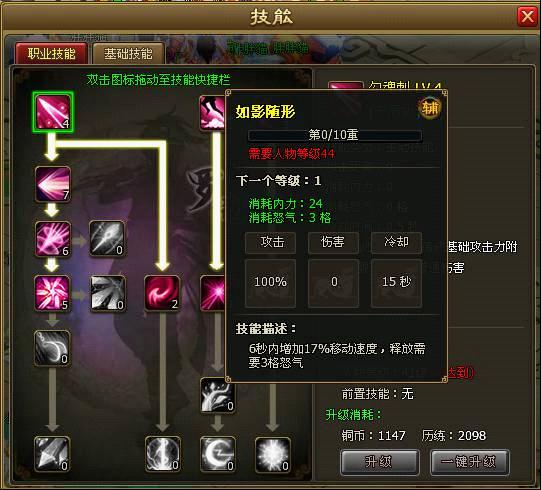Click the level 7 beam skill icon
Image resolution: width=541 pixels, height=490 pixels.
(x=53, y=184)
